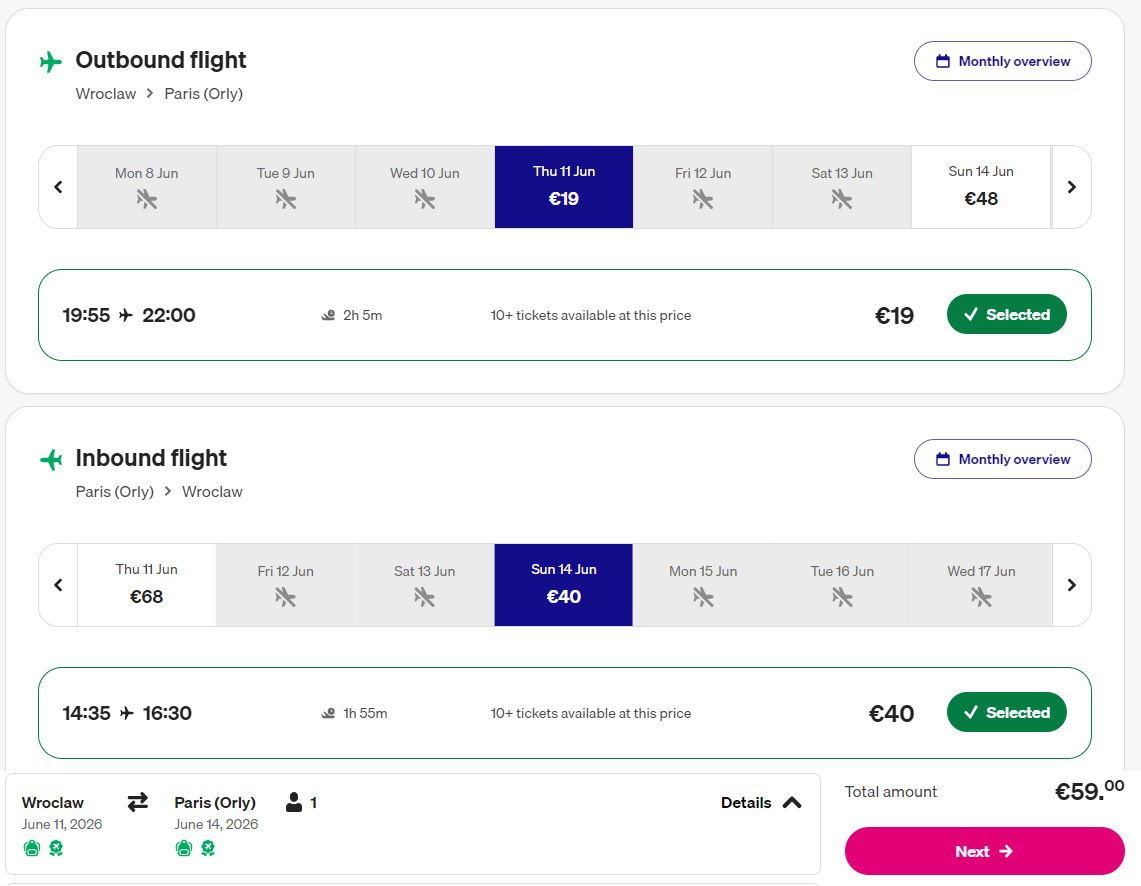
Task: Go to earlier inbound dates with left arrow
Action: pos(58,585)
